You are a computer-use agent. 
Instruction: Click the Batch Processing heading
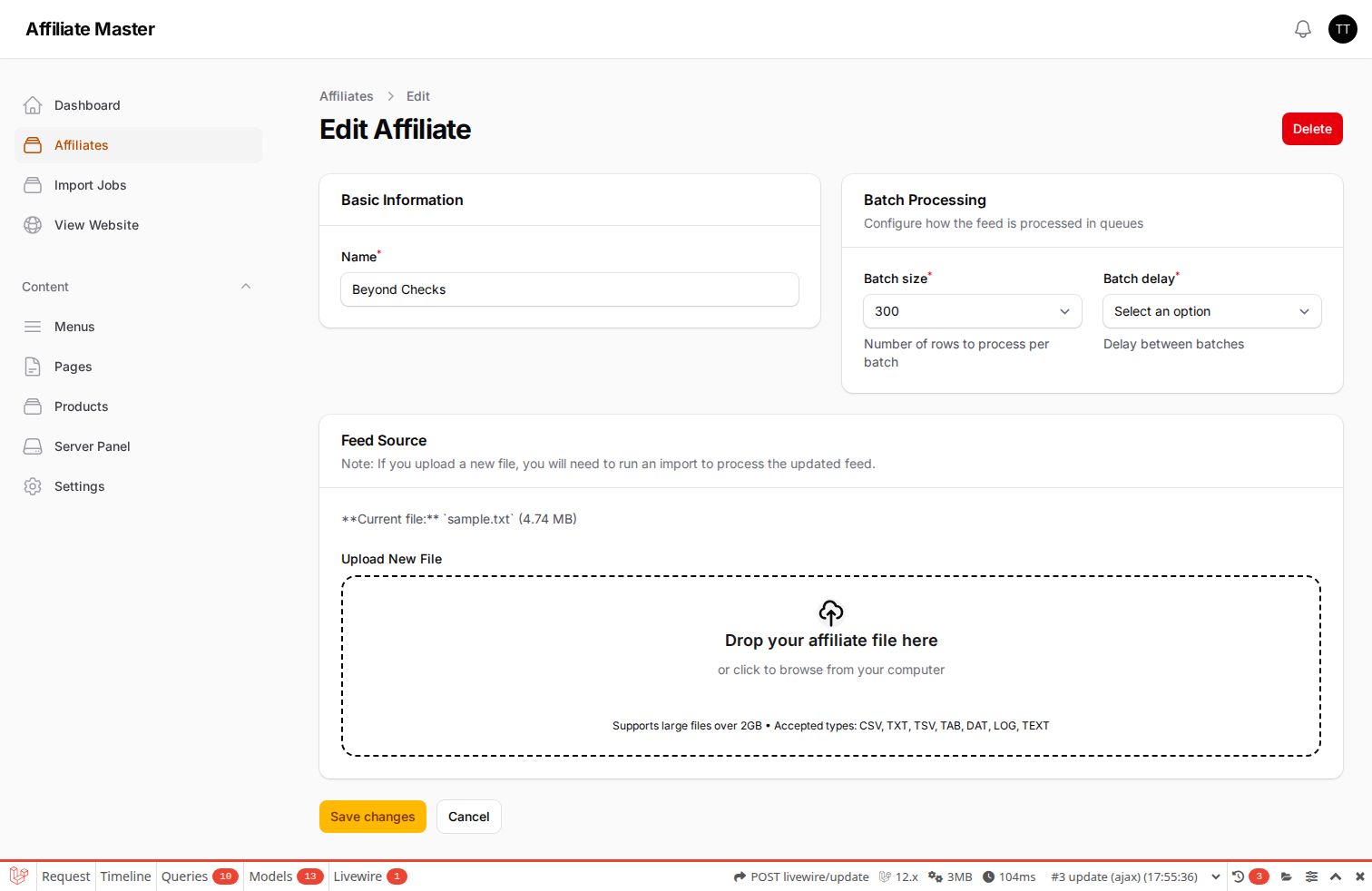click(x=925, y=200)
